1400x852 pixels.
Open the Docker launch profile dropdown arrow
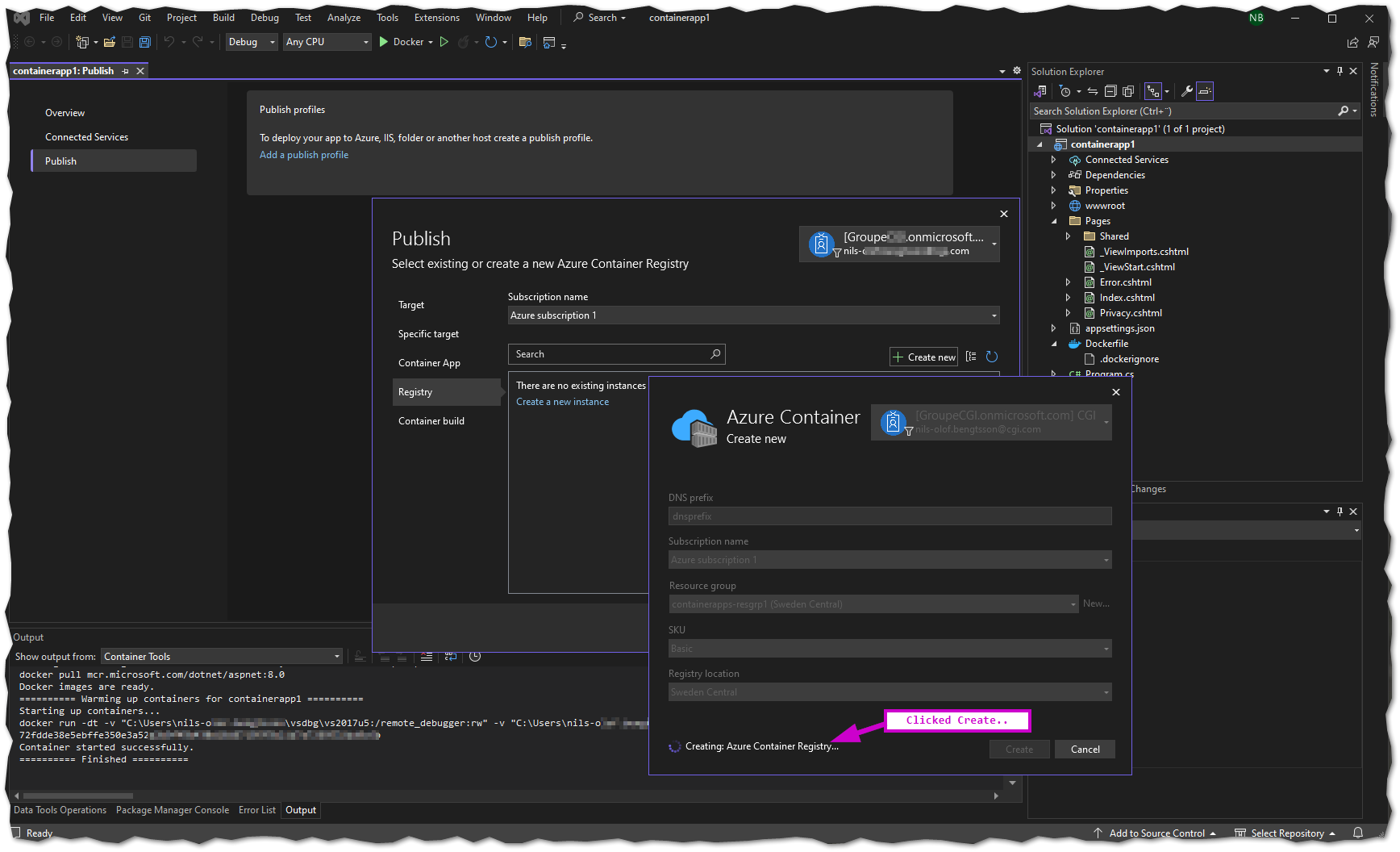click(431, 42)
